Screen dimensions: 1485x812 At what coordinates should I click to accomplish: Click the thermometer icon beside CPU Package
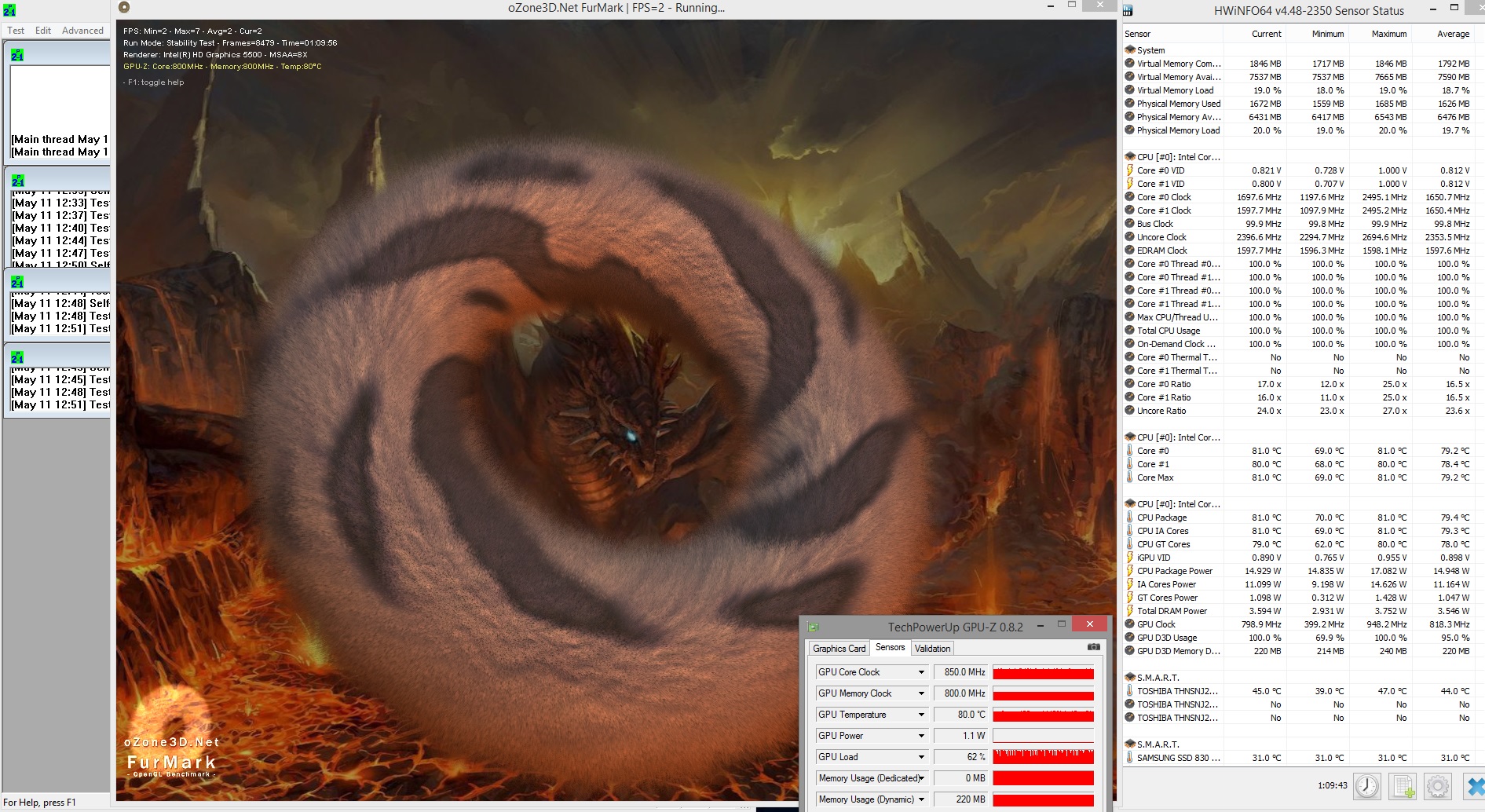[x=1130, y=518]
